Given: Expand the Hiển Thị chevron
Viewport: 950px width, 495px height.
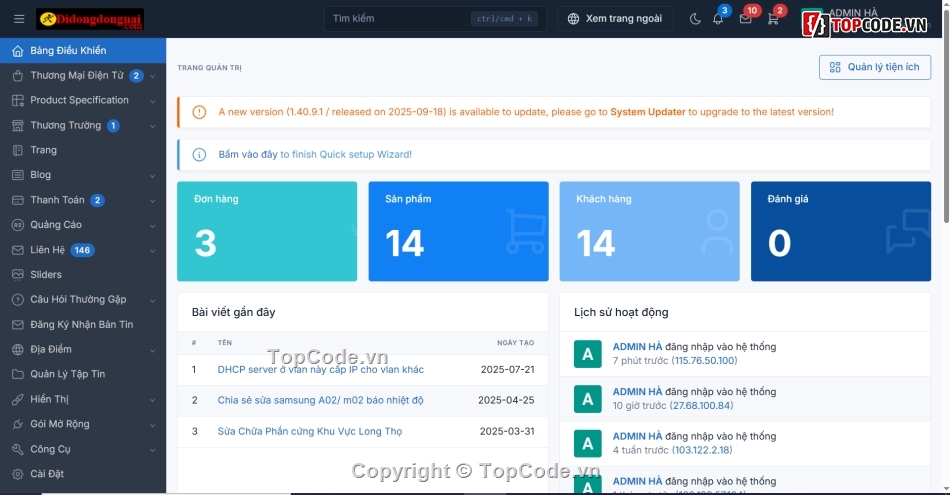Looking at the screenshot, I should point(153,400).
